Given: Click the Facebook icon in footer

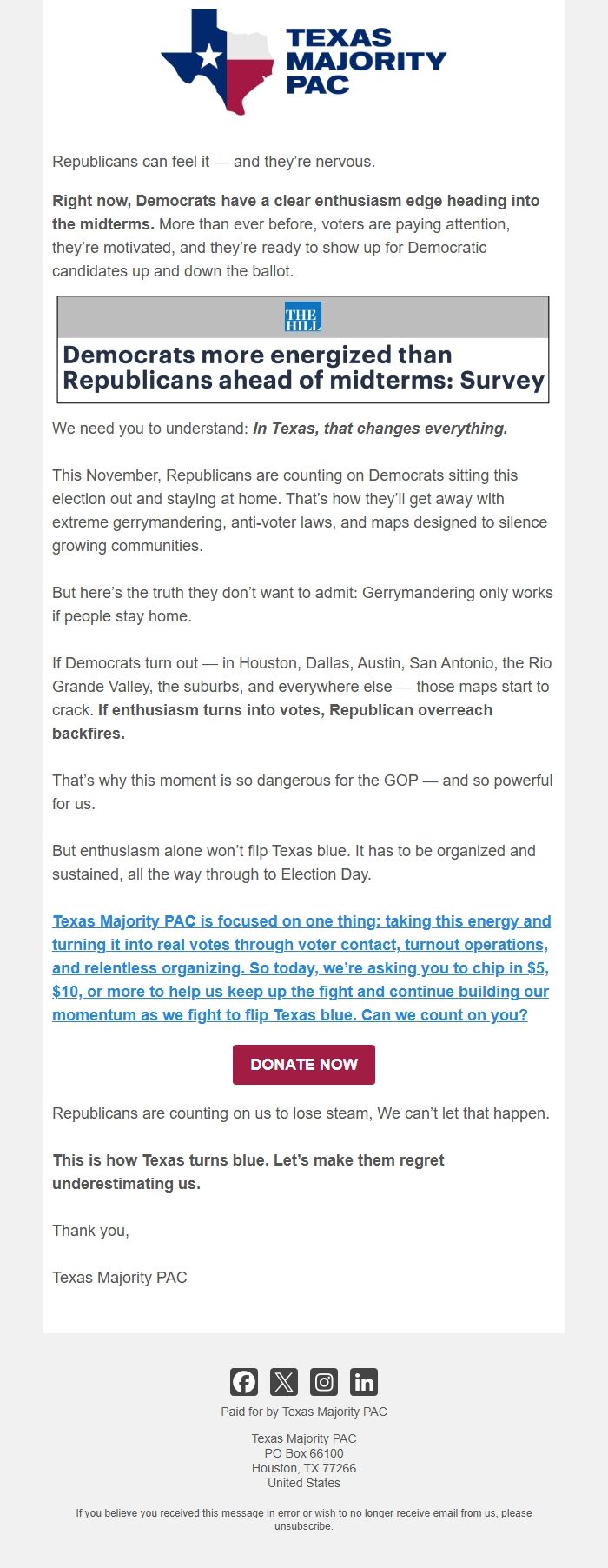Looking at the screenshot, I should pos(244,1381).
